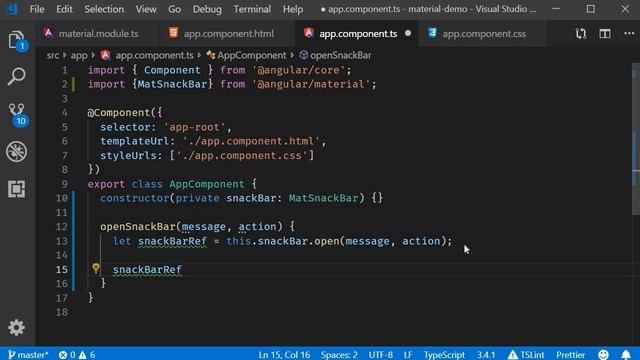The image size is (640, 360).
Task: Click the VS Code logo icon
Action: coord(12,9)
